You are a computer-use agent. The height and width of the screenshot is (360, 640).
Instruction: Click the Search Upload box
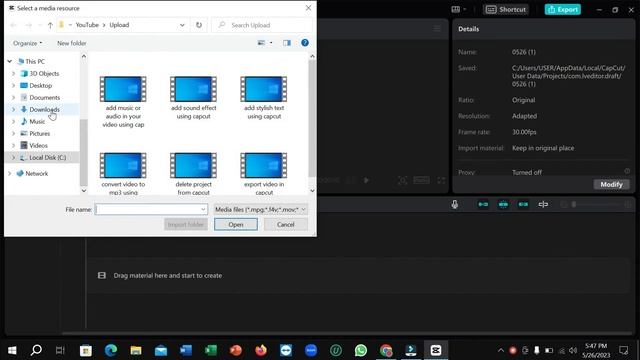click(262, 25)
